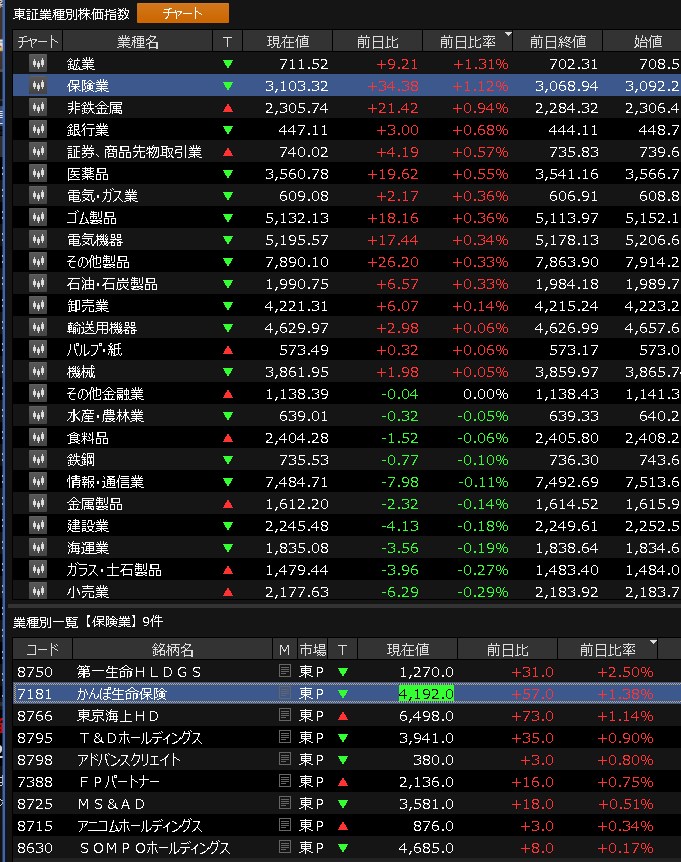Viewport: 681px width, 862px height.
Task: Open chart icon for 鉱業 row
Action: pyautogui.click(x=38, y=64)
